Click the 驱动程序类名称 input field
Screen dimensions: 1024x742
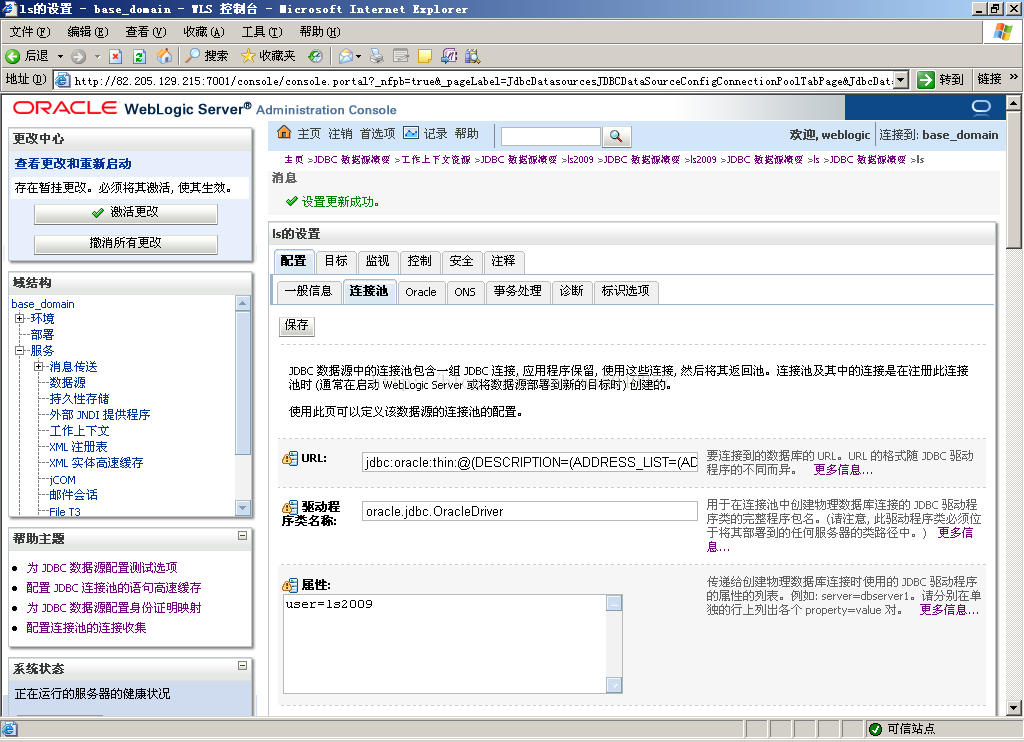[529, 511]
